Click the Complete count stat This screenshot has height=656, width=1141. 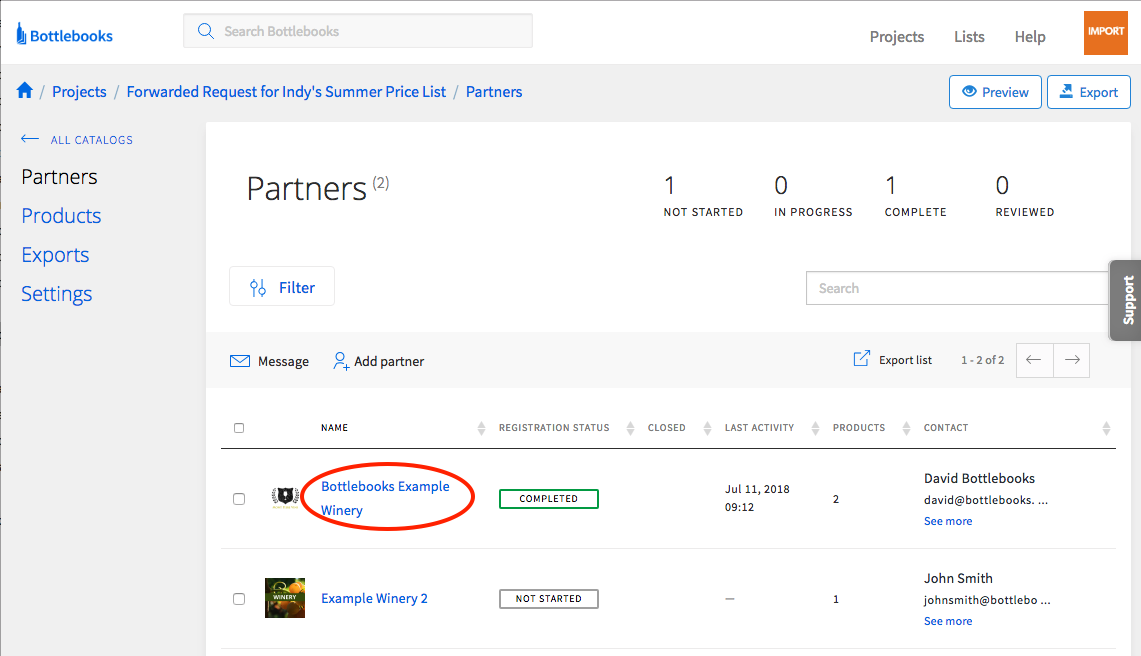tap(915, 197)
